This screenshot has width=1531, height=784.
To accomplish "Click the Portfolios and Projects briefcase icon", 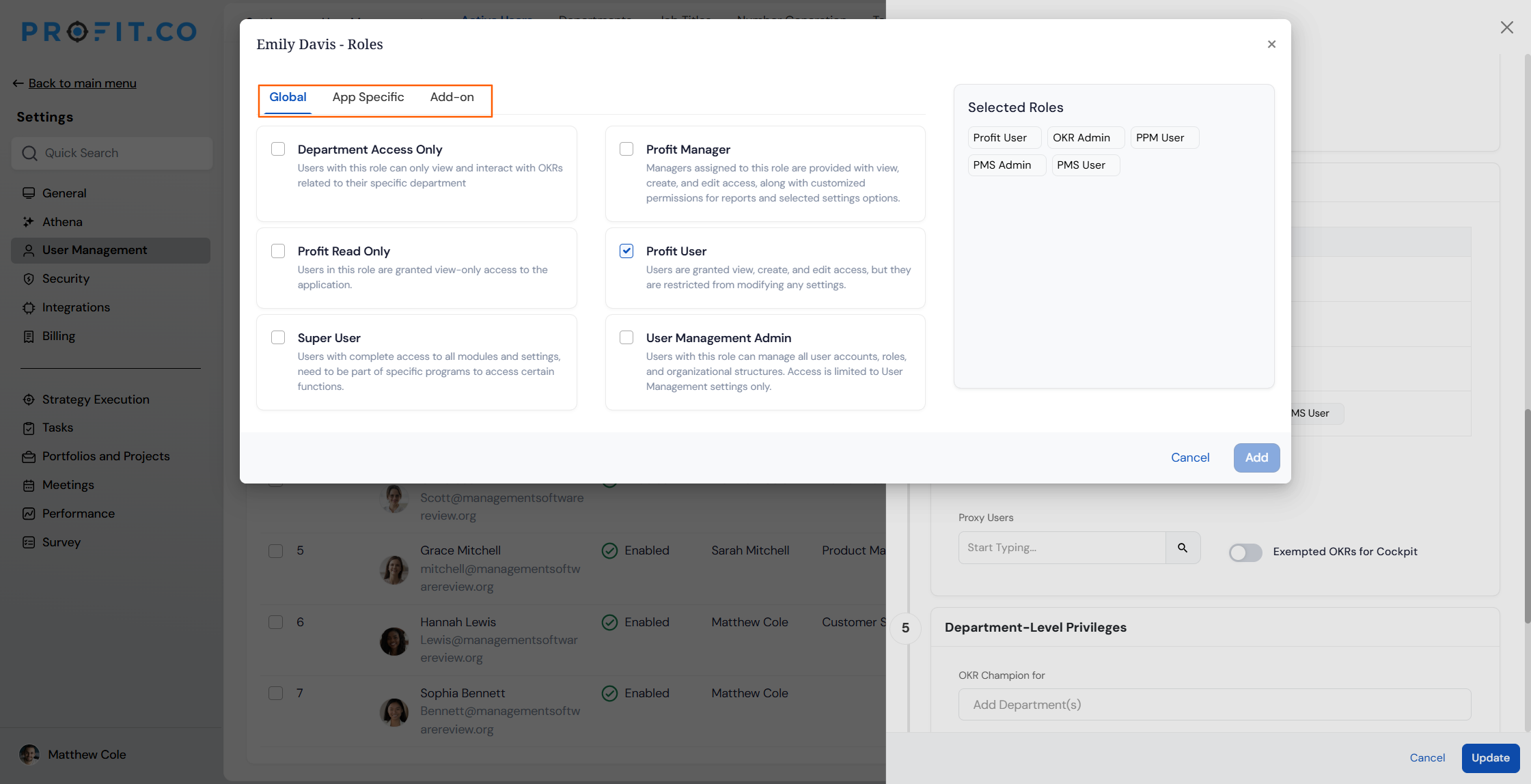I will 29,457.
